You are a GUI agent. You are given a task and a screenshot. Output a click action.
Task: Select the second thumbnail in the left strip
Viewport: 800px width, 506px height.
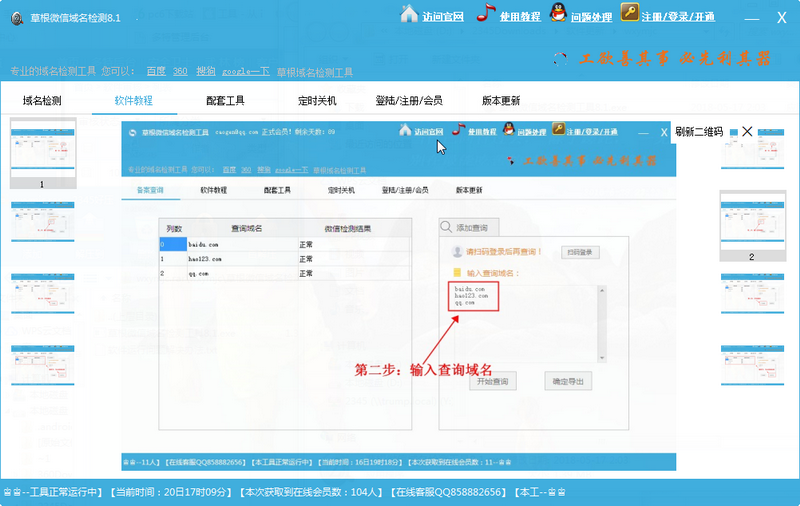[43, 221]
